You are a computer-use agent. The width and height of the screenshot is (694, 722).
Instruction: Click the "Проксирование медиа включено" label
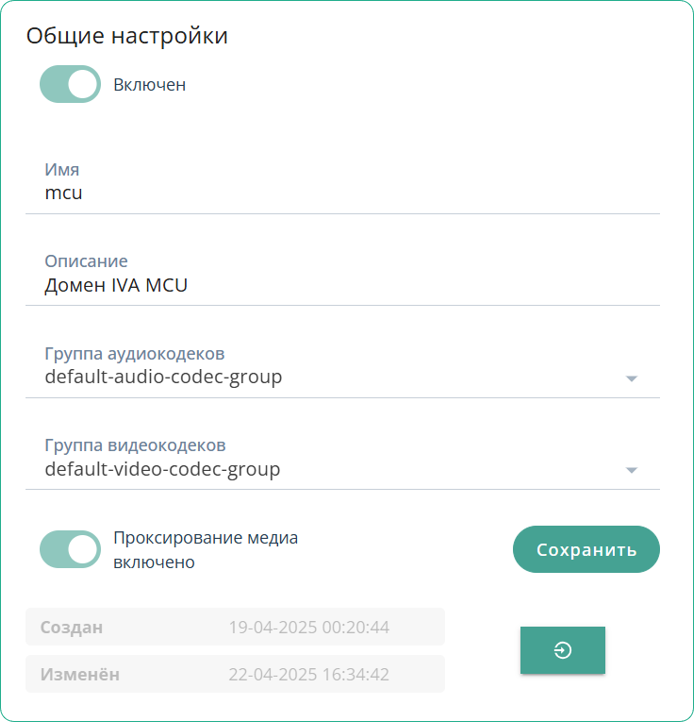205,550
